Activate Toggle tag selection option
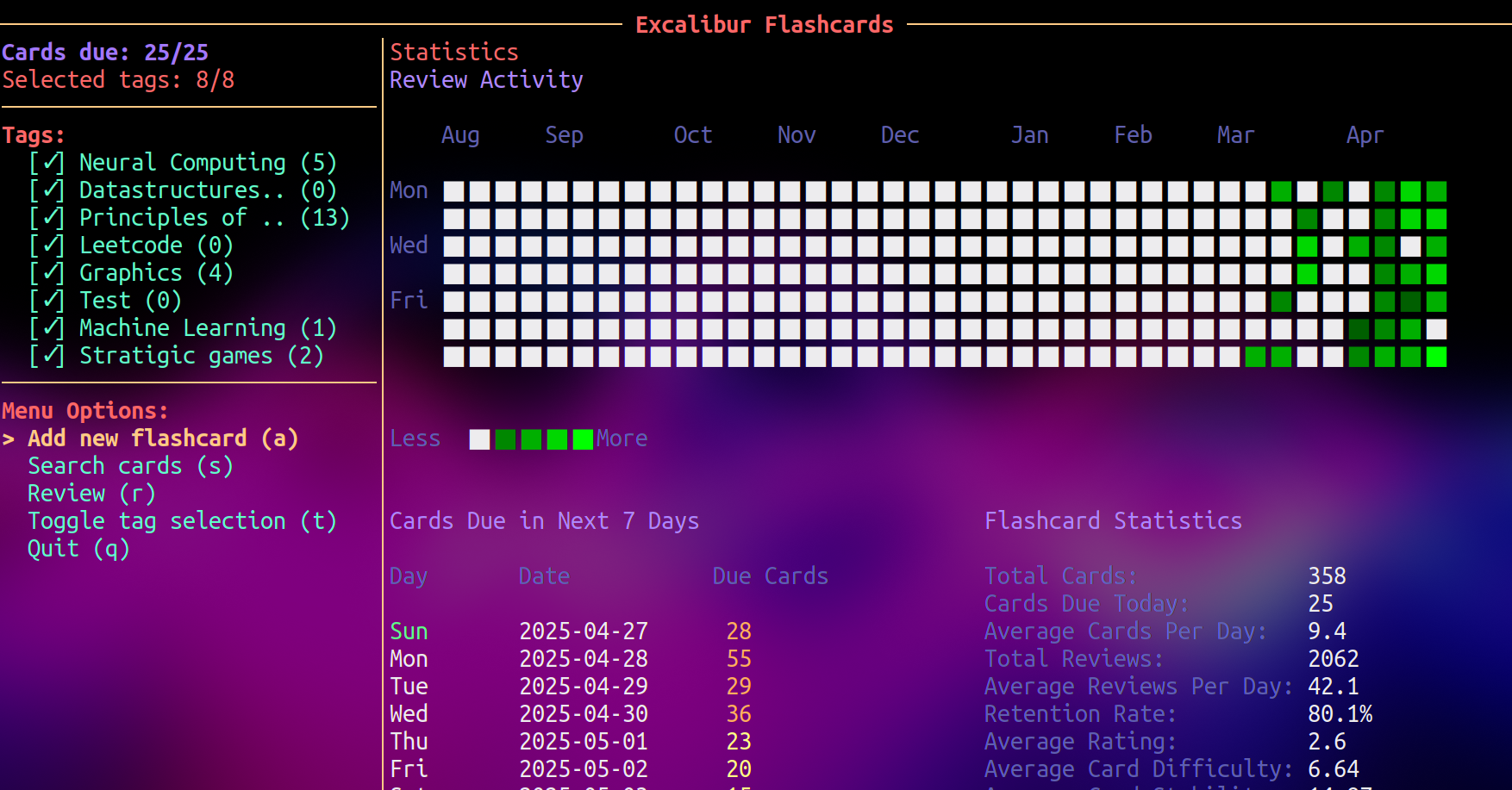The image size is (1512, 790). click(182, 521)
